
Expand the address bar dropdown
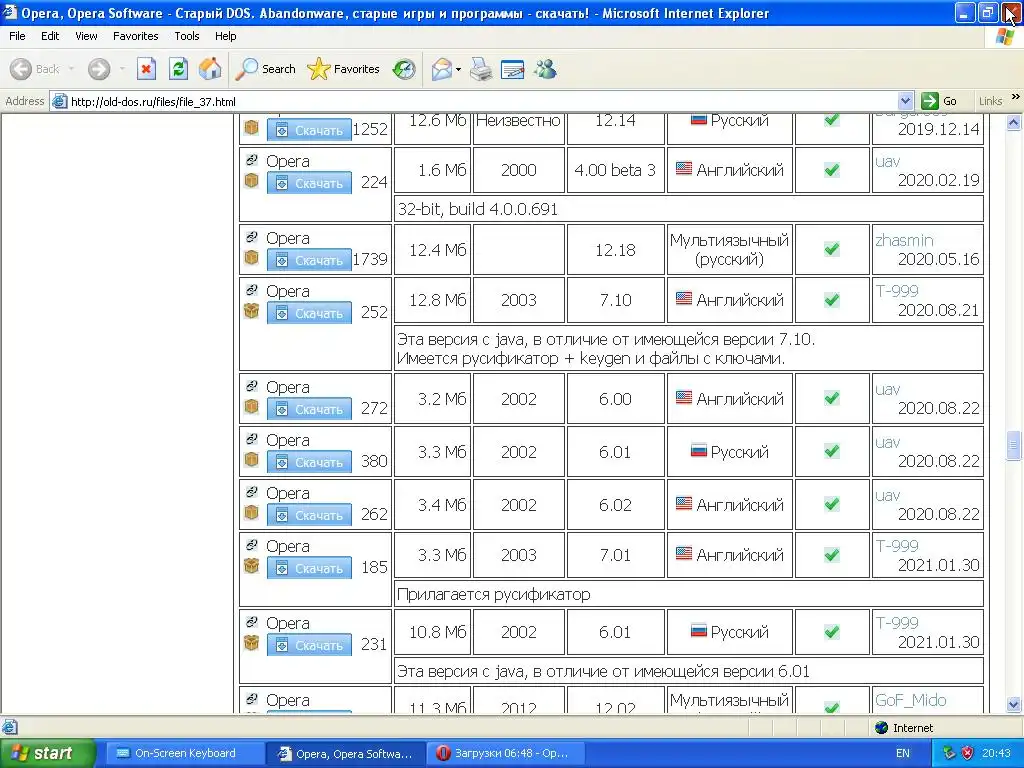[905, 101]
